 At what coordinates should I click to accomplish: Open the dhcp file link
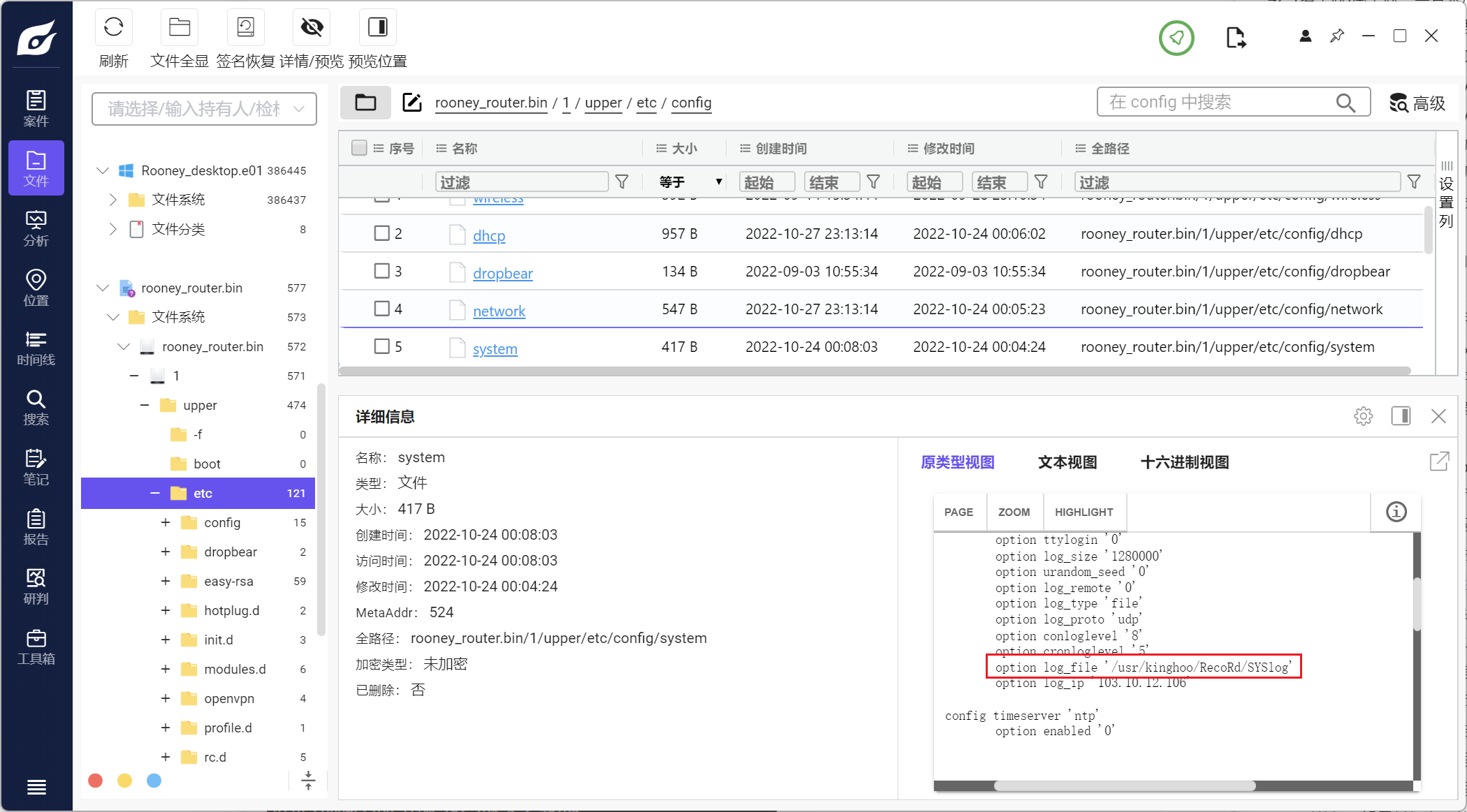click(489, 235)
